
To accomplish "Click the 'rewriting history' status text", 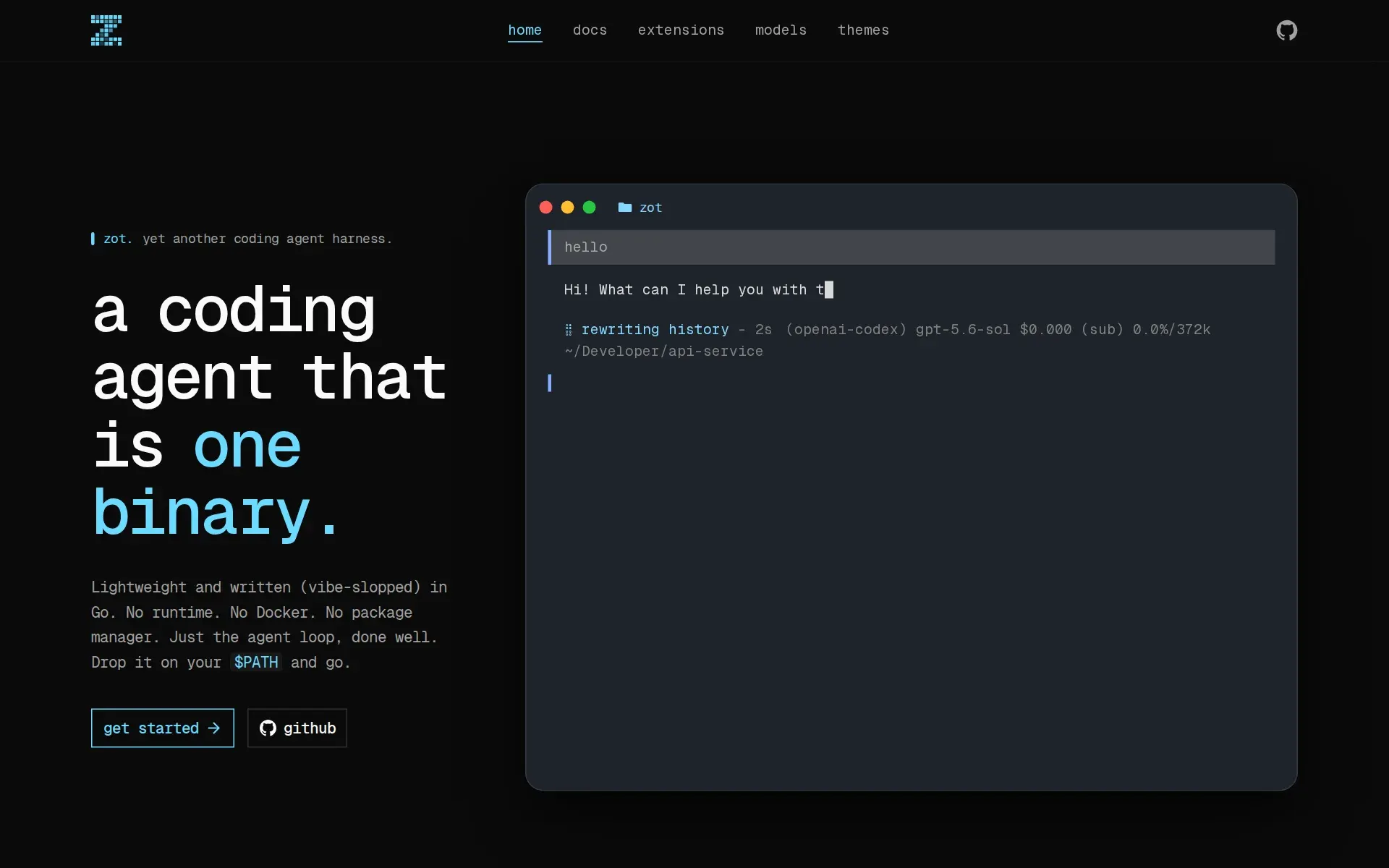I will (655, 330).
